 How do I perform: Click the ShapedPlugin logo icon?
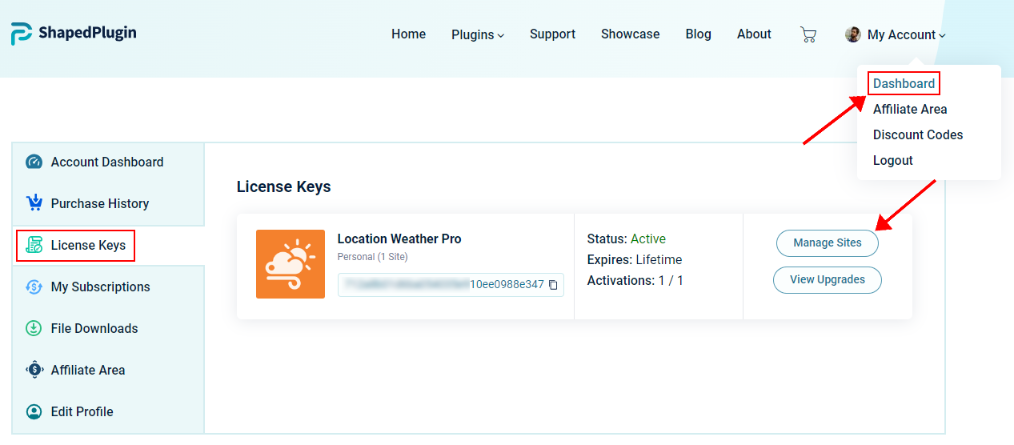point(21,34)
